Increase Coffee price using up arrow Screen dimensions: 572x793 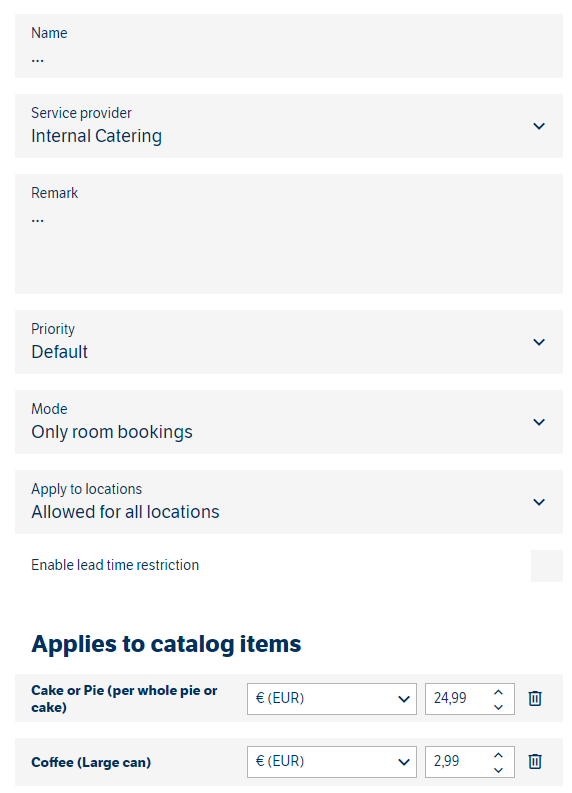[x=498, y=755]
